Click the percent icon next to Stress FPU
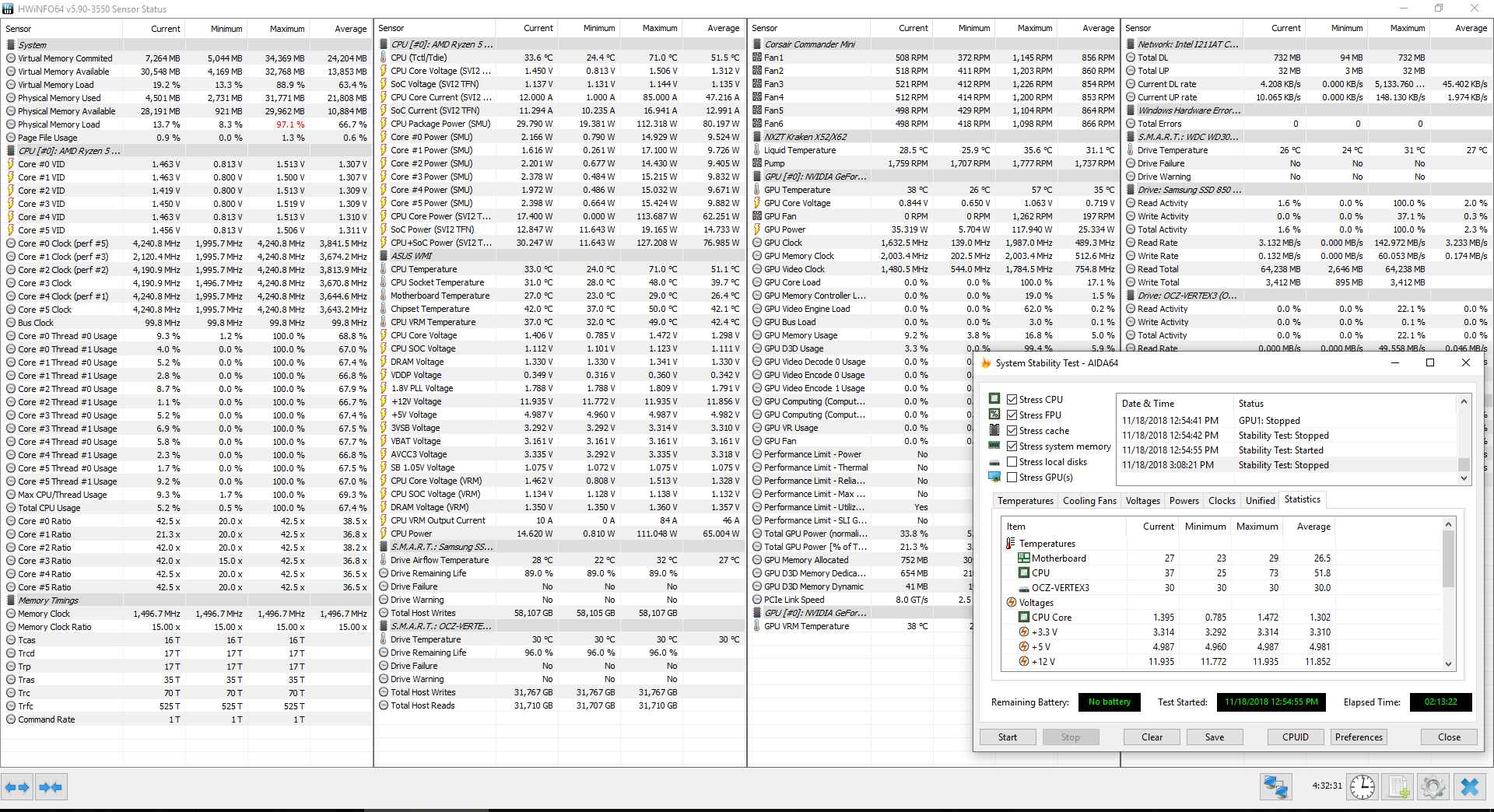The image size is (1494, 812). 994,415
